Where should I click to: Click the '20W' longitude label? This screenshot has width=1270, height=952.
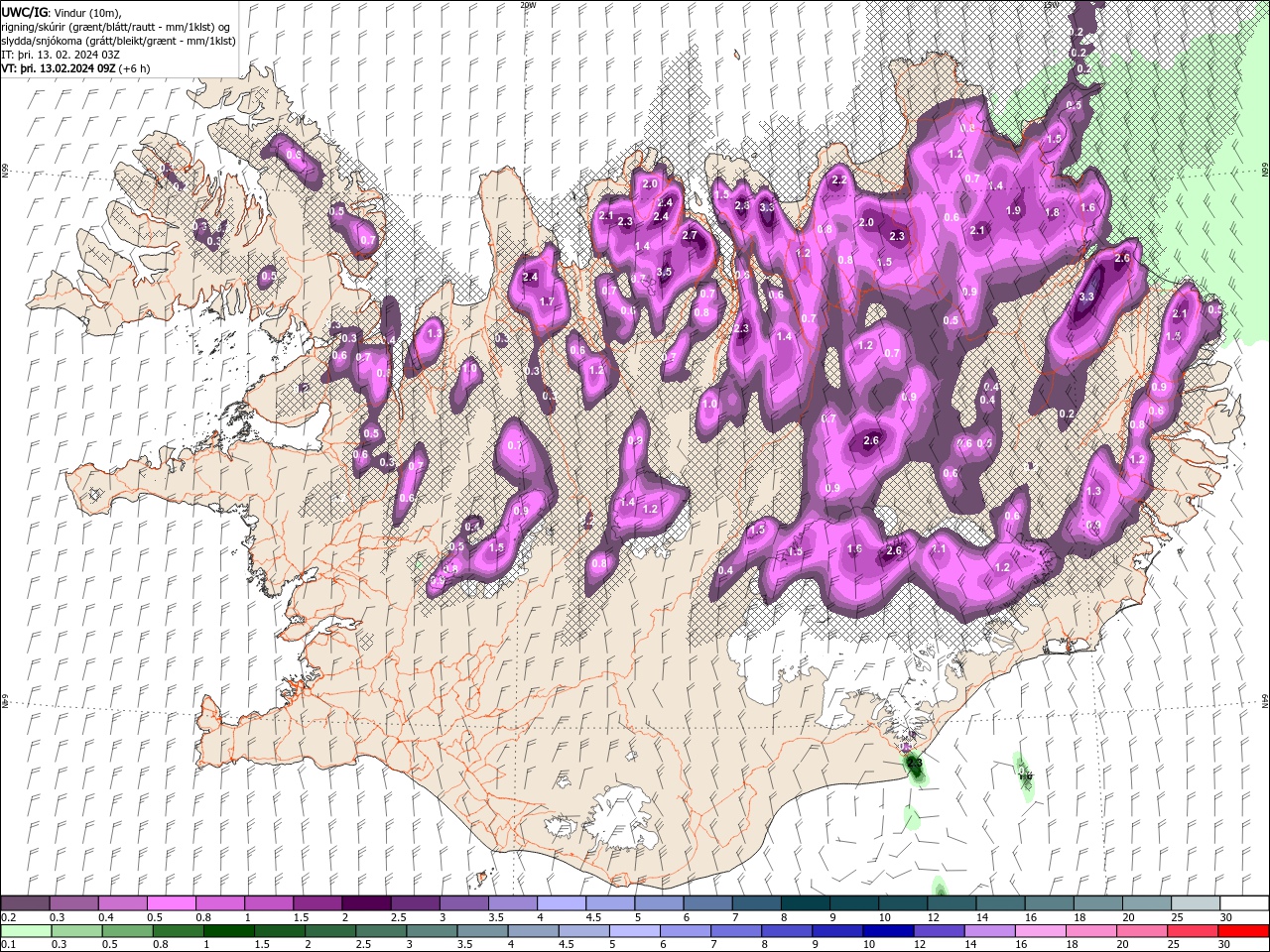point(528,5)
